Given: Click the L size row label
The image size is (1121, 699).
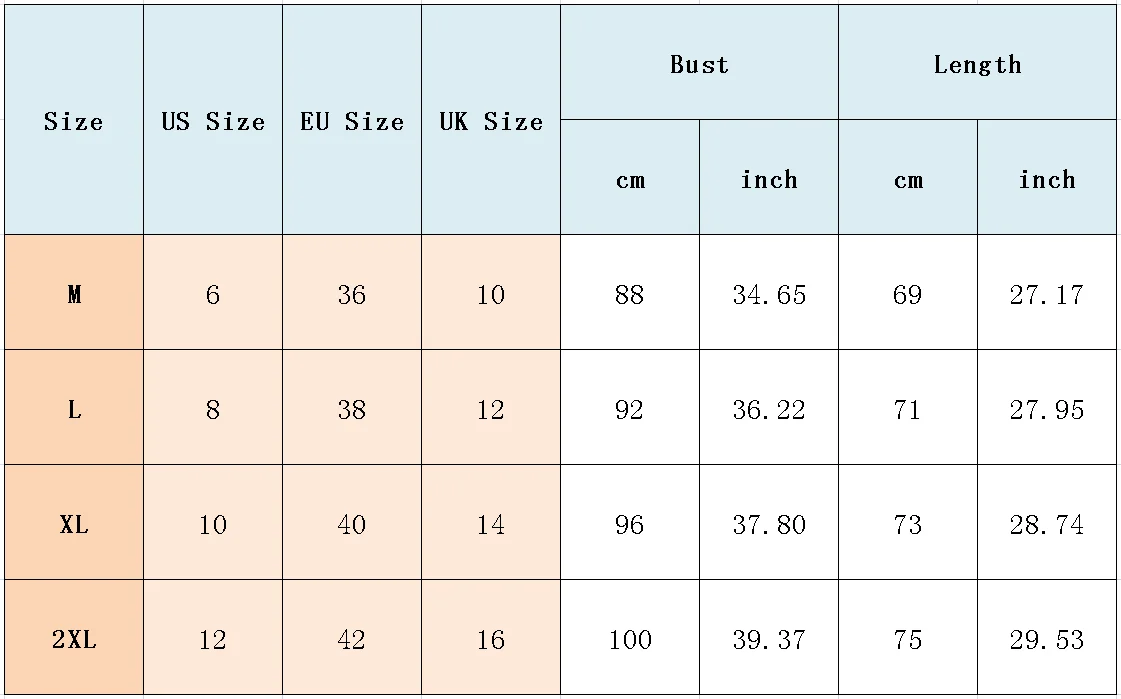Looking at the screenshot, I should pos(74,407).
